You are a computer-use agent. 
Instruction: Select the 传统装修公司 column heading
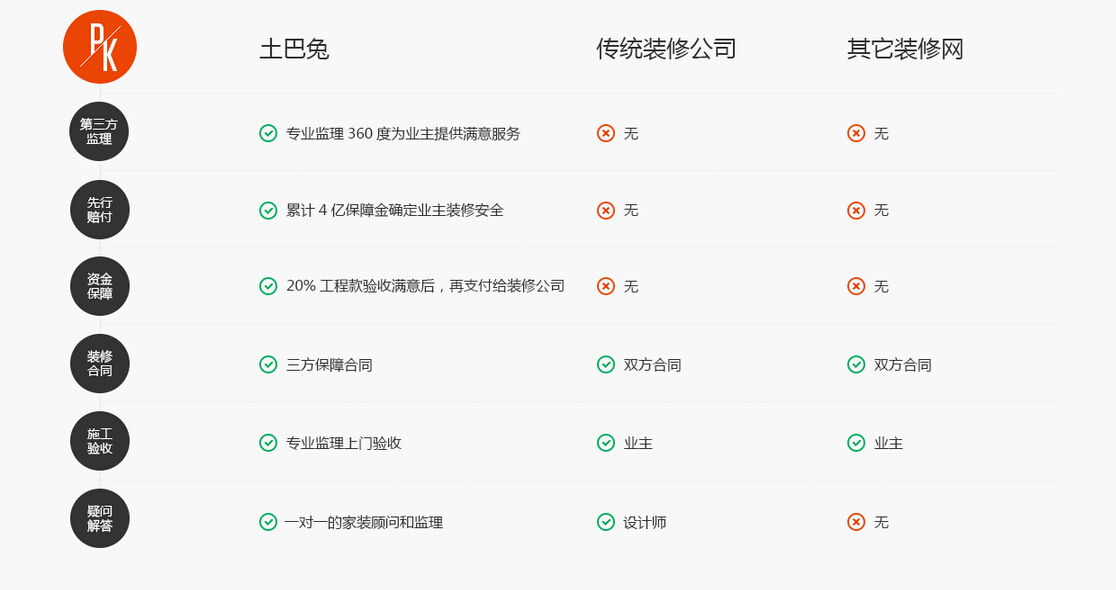(666, 49)
